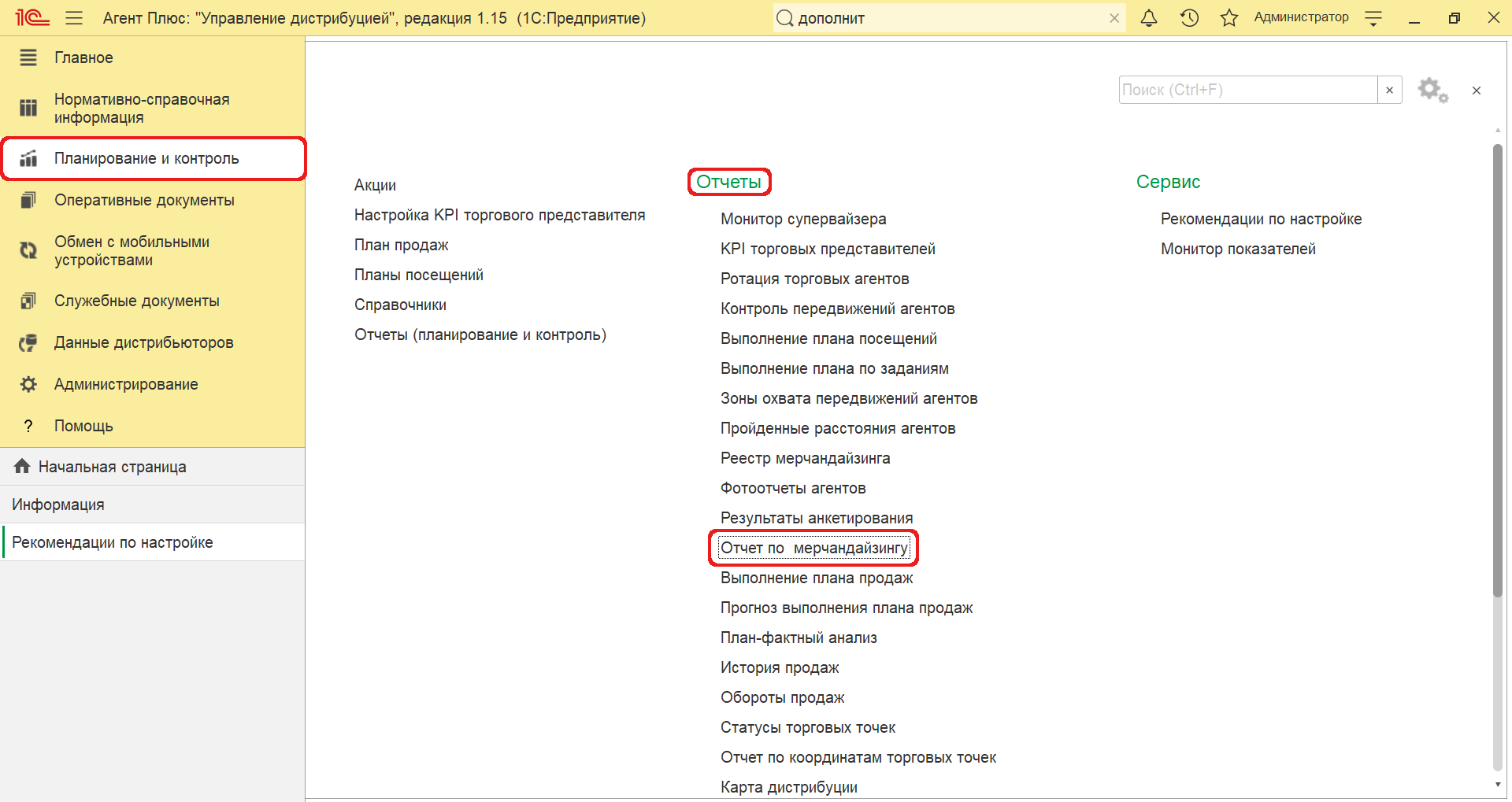
Task: Open navigation settings gear icon
Action: [1432, 90]
